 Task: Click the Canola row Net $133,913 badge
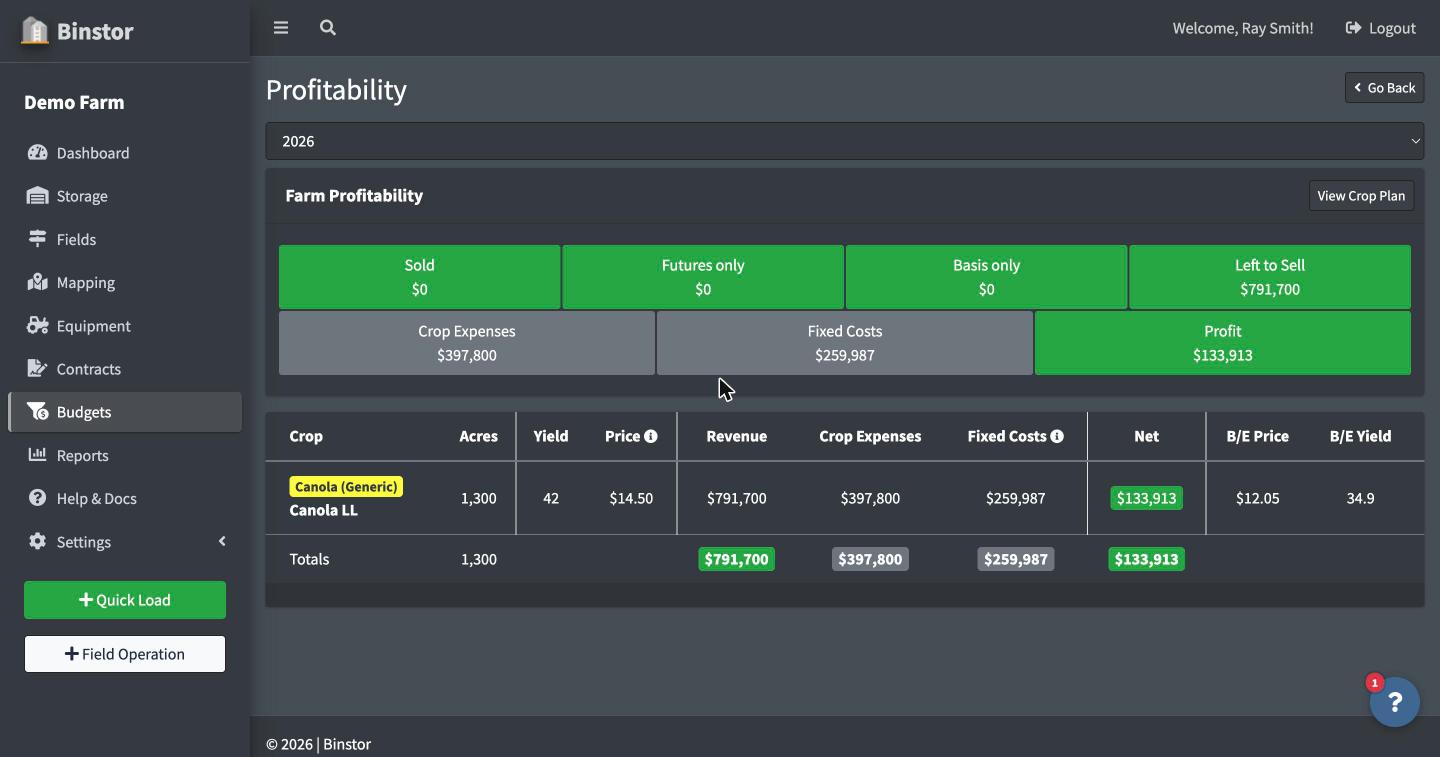click(1146, 498)
